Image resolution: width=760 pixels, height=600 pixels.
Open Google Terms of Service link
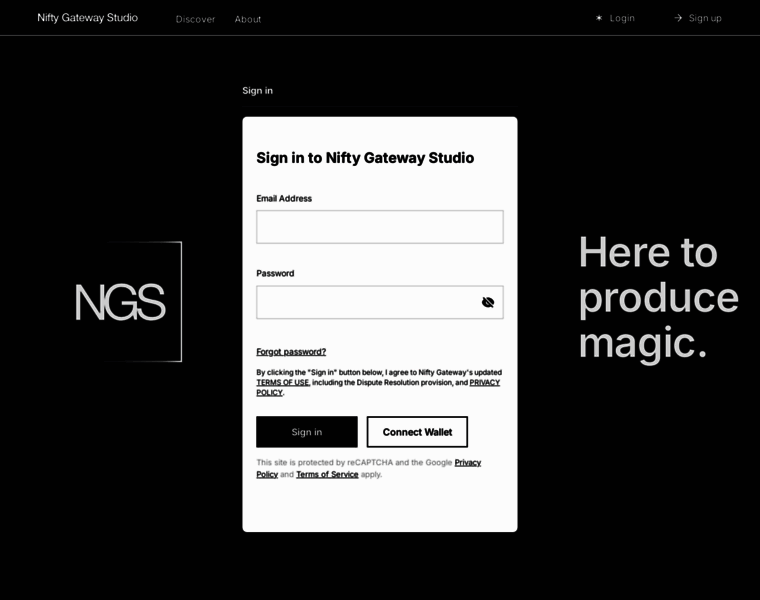327,474
